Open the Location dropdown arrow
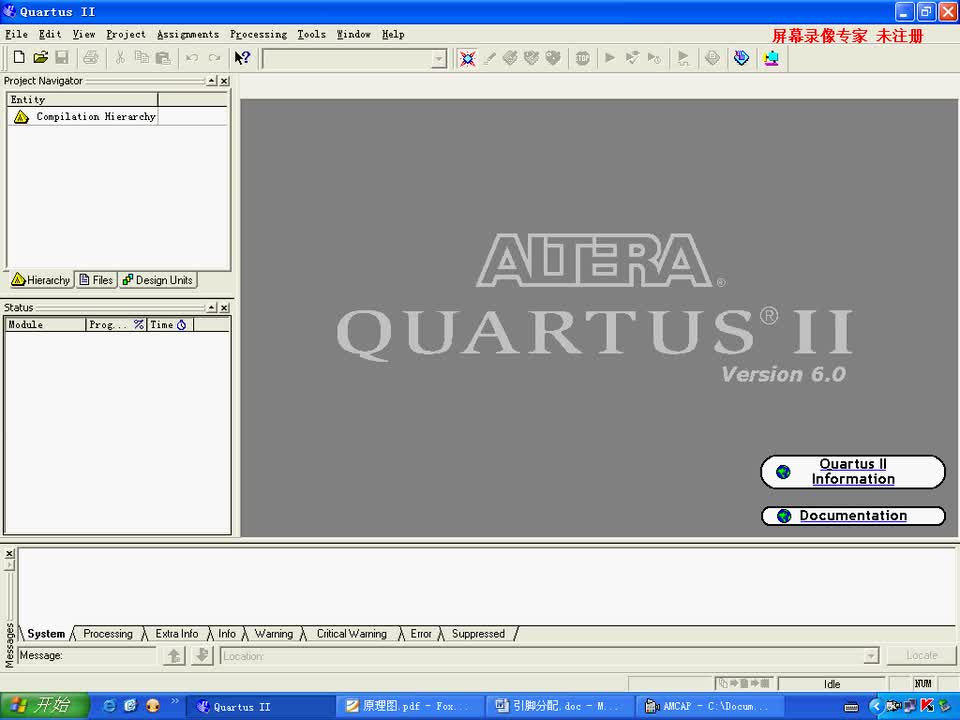 [x=871, y=656]
